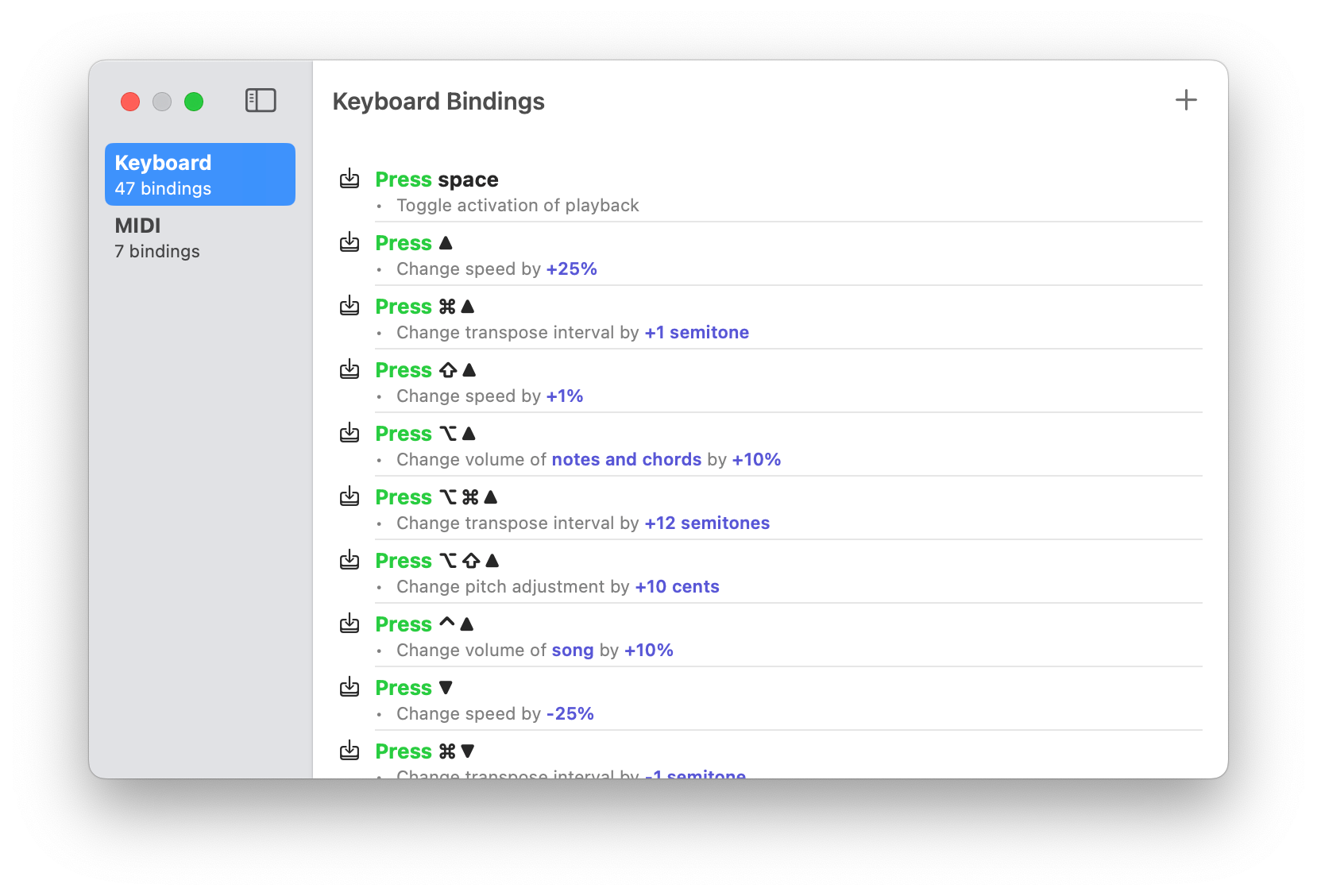Click the icon beside the Control up-arrow binding
Viewport: 1317px width, 896px height.
point(350,624)
